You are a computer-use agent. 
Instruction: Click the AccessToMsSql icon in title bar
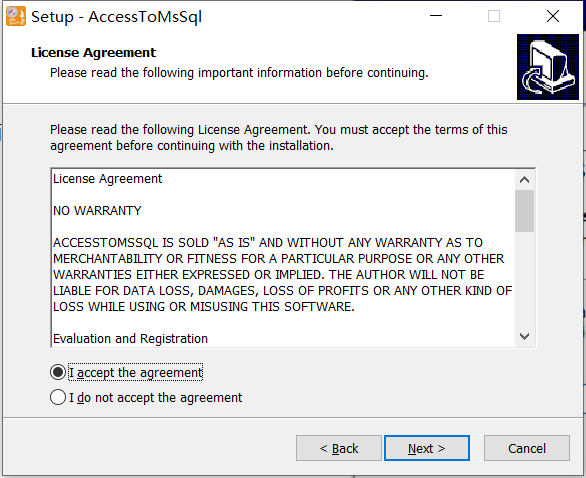click(16, 16)
